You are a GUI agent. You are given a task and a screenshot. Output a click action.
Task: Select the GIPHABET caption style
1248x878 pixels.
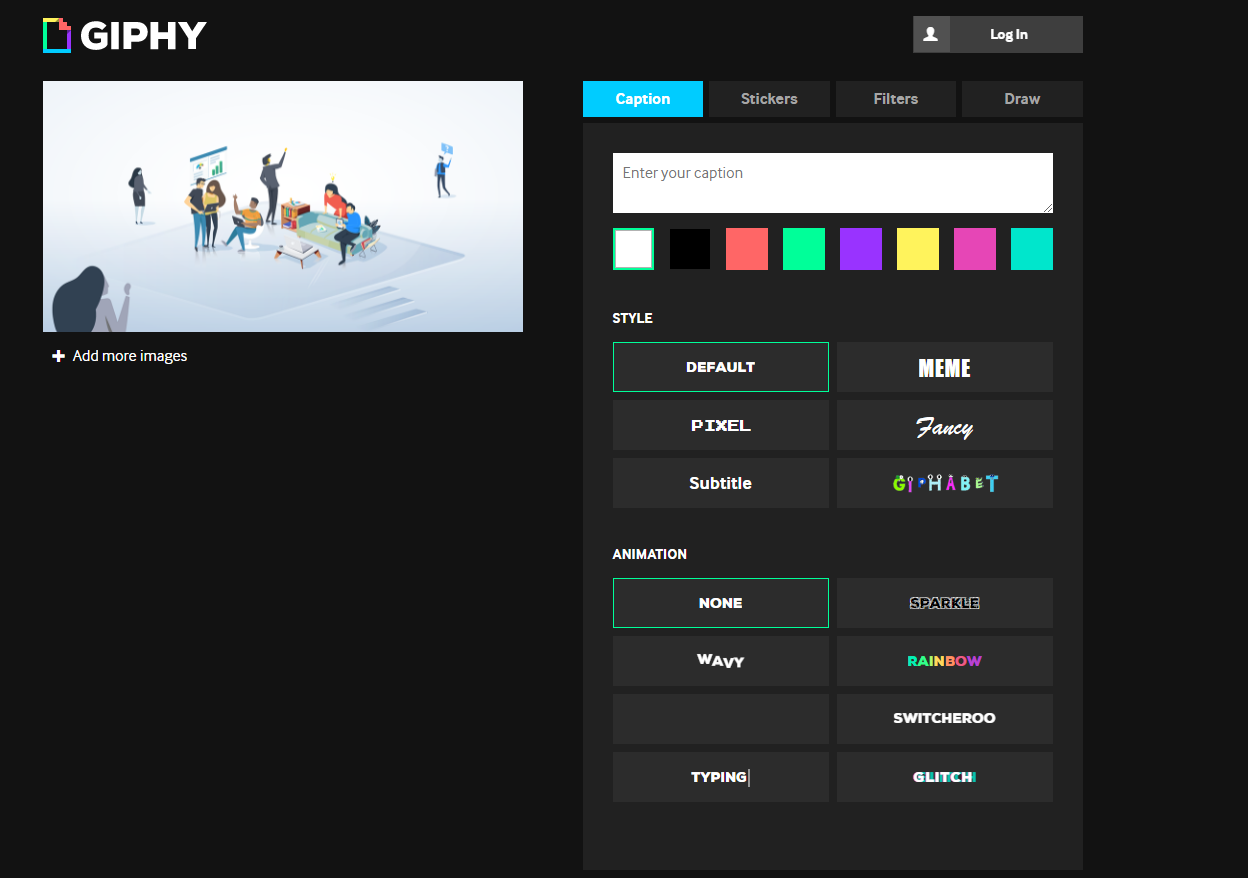point(944,483)
